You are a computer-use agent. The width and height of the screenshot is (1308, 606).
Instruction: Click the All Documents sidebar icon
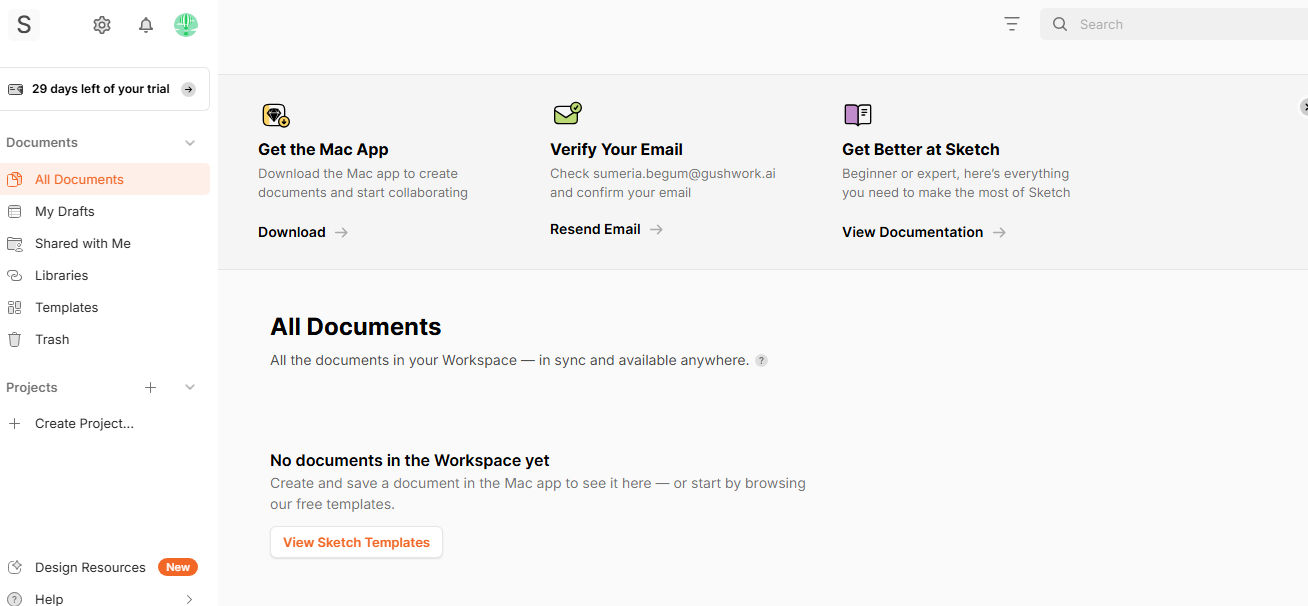pos(14,180)
